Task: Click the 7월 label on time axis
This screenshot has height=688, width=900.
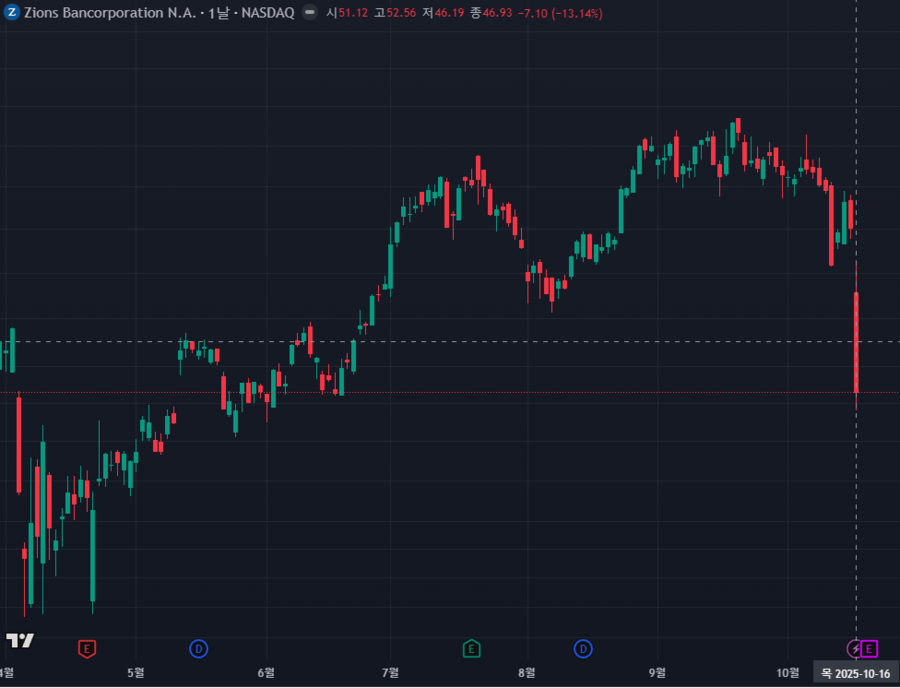Action: (391, 672)
